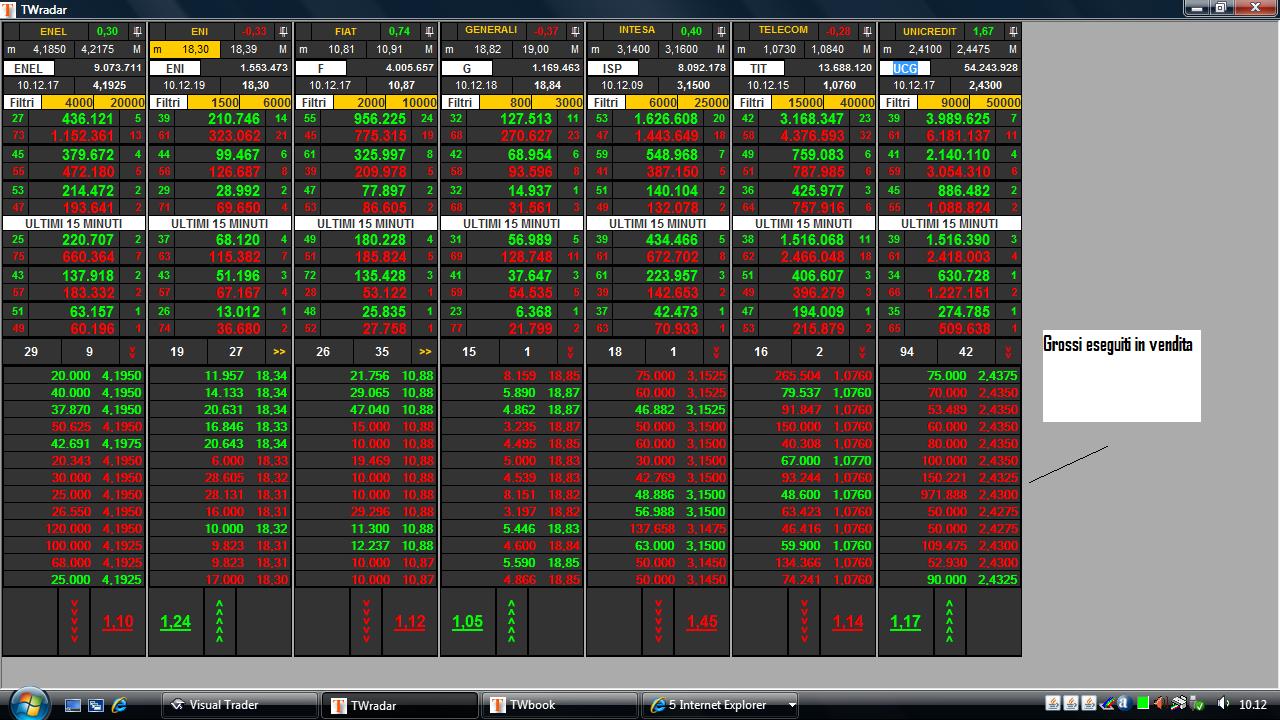Click the green up trend arrows beside 1,05
Screen dimensions: 1280x720
(512, 622)
